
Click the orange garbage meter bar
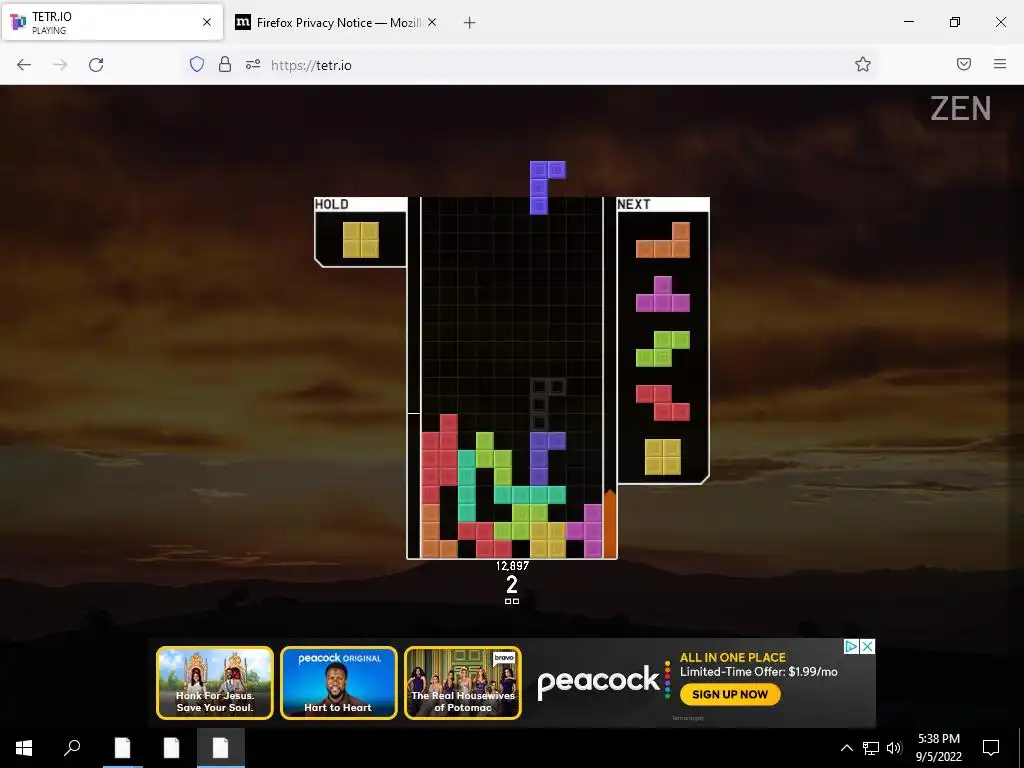coord(609,524)
